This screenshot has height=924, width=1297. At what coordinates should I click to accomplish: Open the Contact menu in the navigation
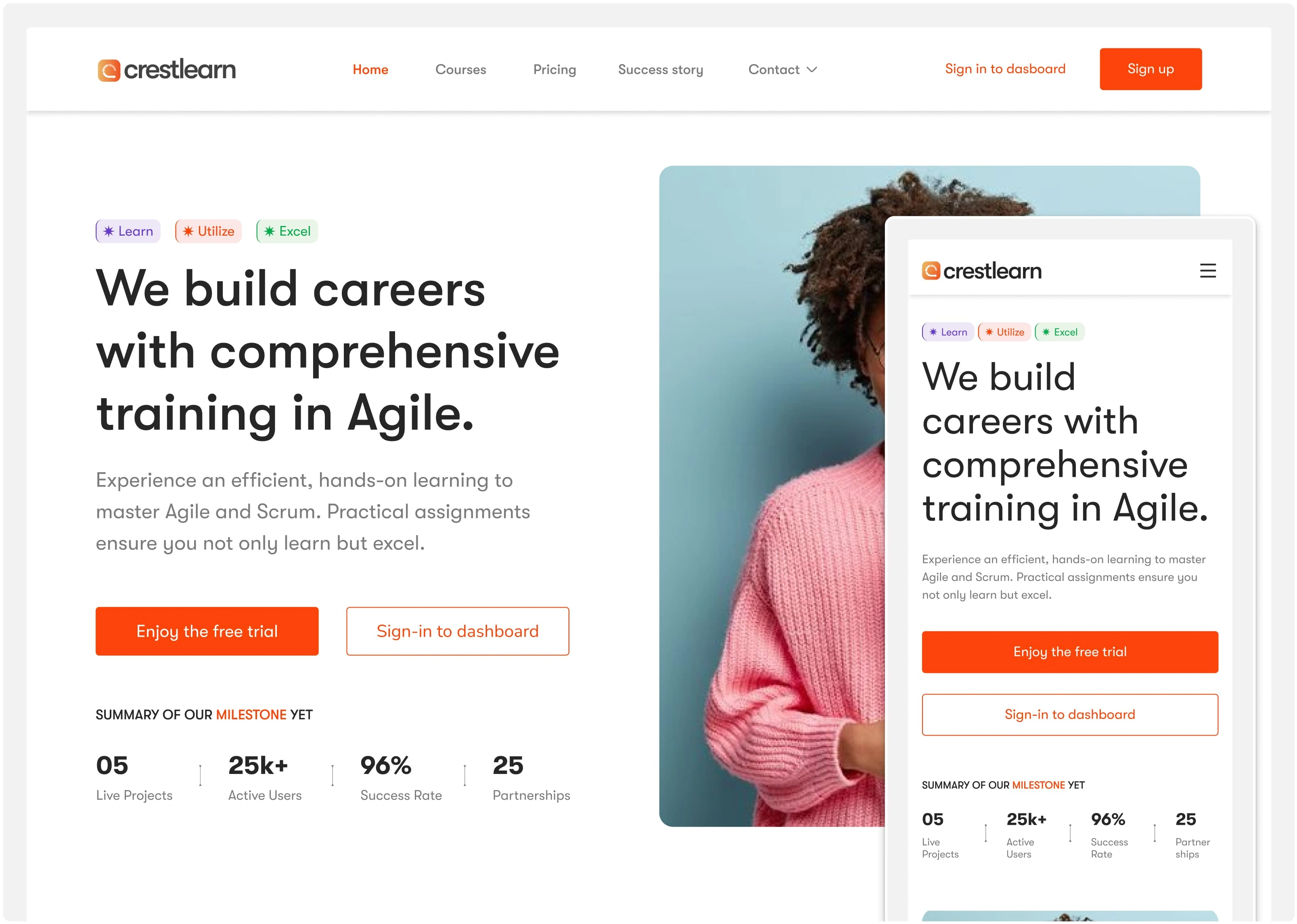tap(782, 69)
